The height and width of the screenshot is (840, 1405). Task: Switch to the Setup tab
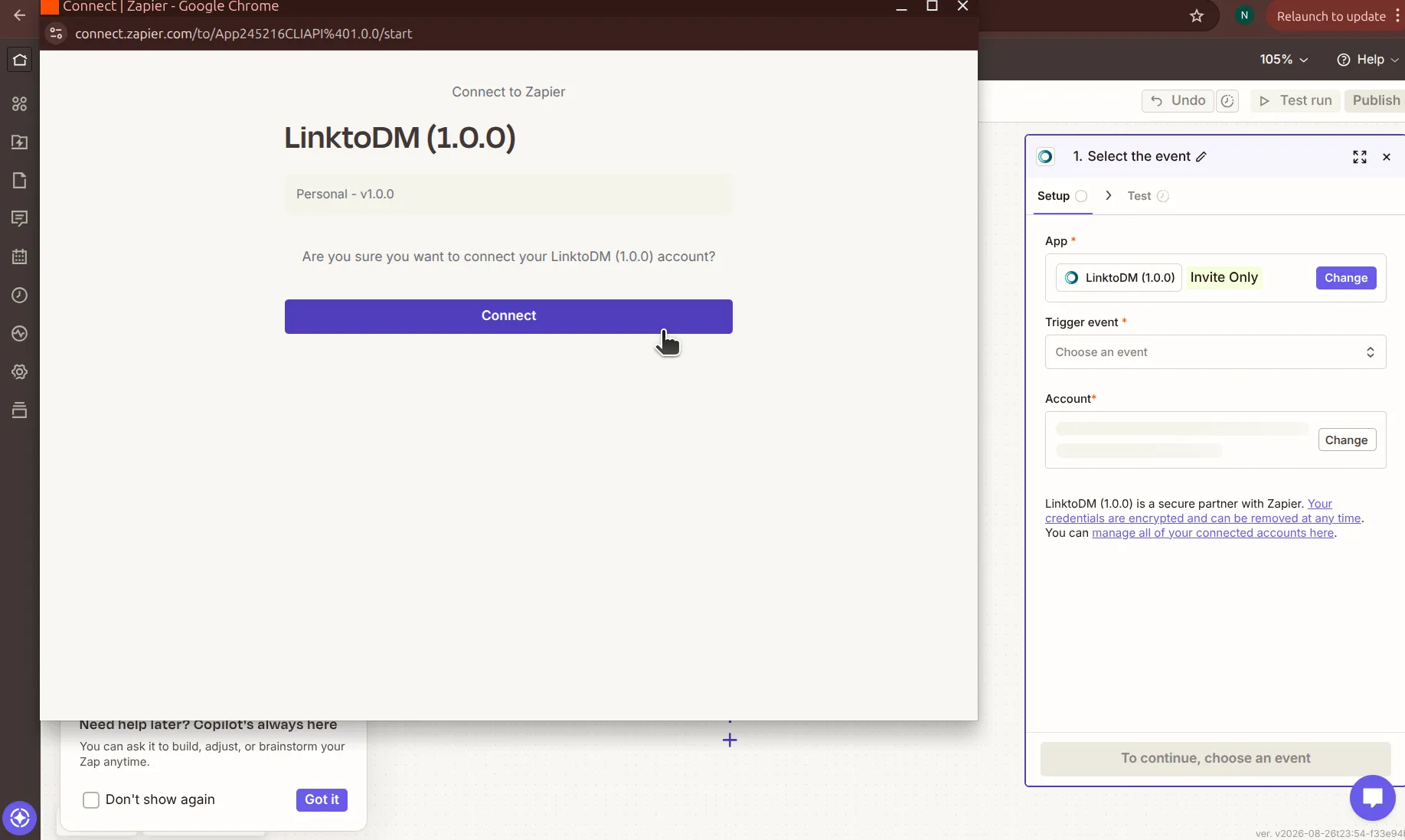(1061, 196)
